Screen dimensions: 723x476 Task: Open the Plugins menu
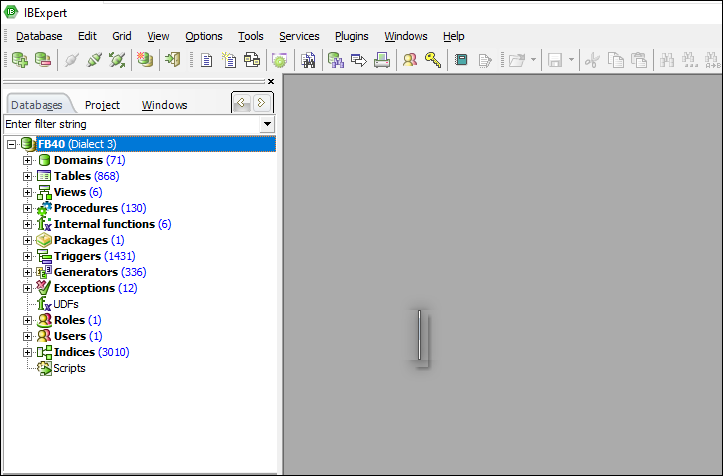[x=351, y=36]
